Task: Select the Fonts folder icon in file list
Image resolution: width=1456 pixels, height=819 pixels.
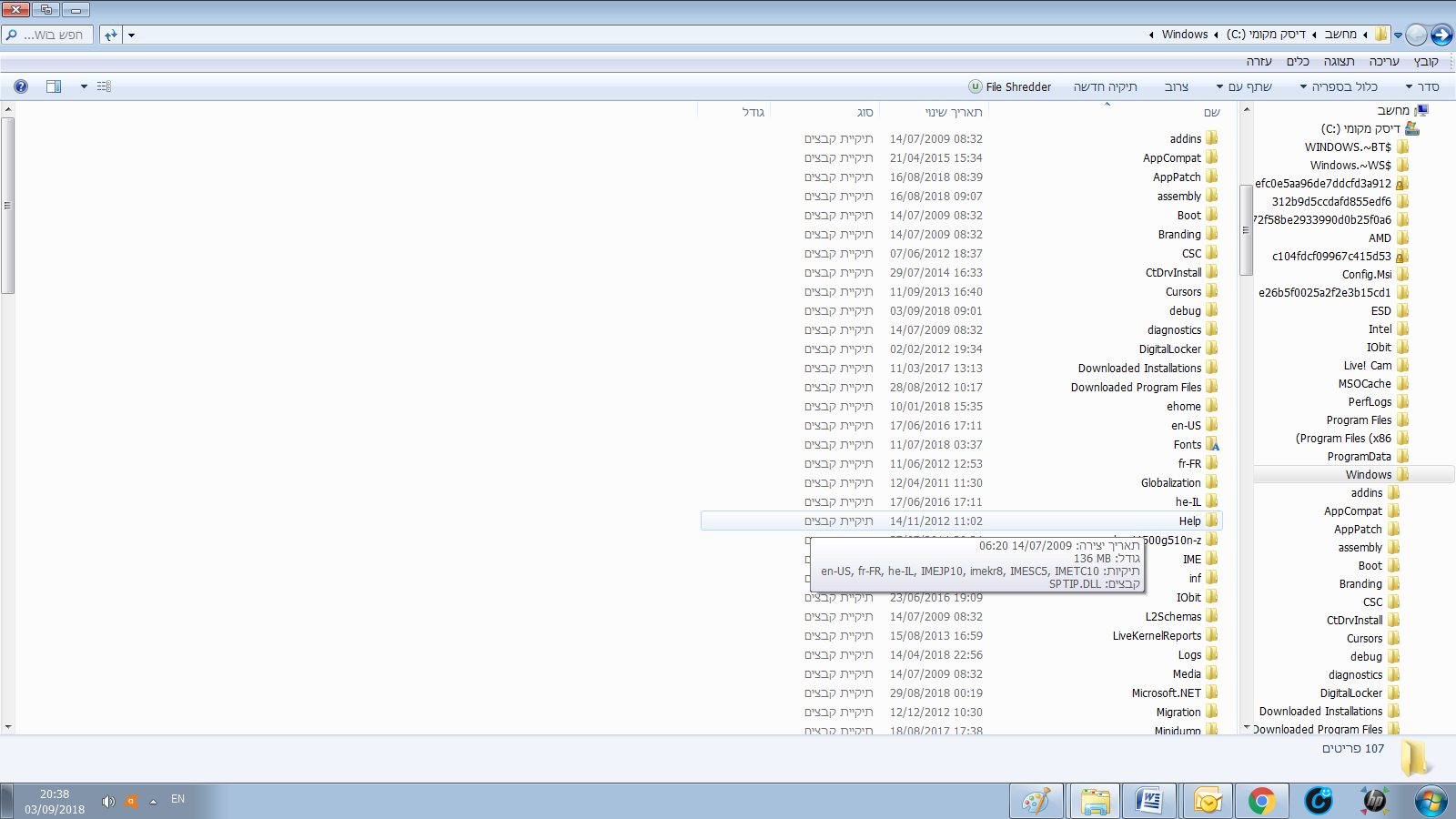Action: (1212, 444)
